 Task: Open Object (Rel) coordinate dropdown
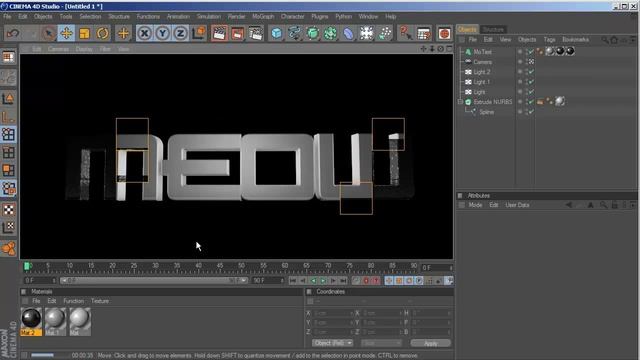333,343
